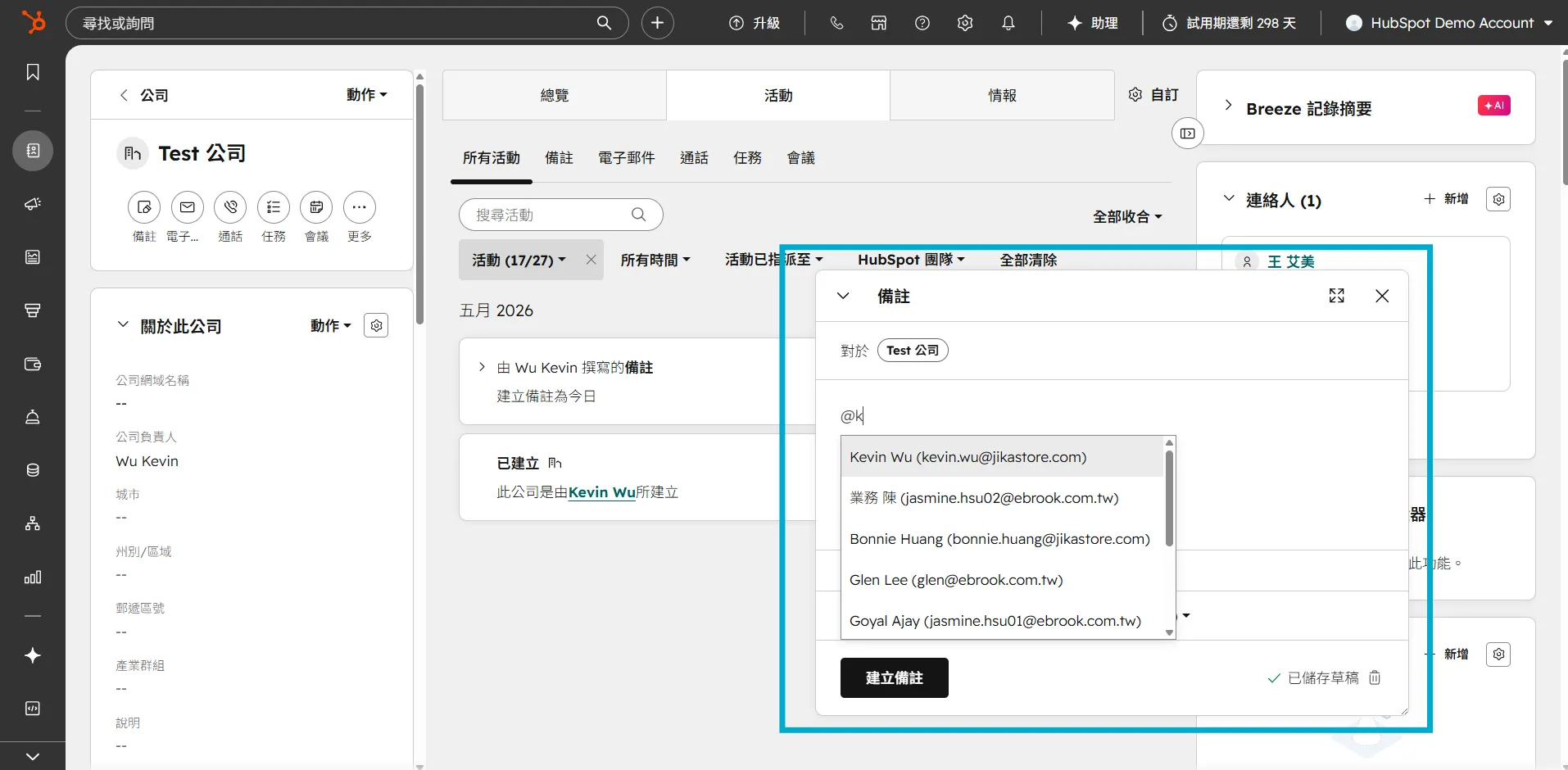Select the 備註 activity sub-tab
Viewport: 1568px width, 770px height.
(560, 157)
